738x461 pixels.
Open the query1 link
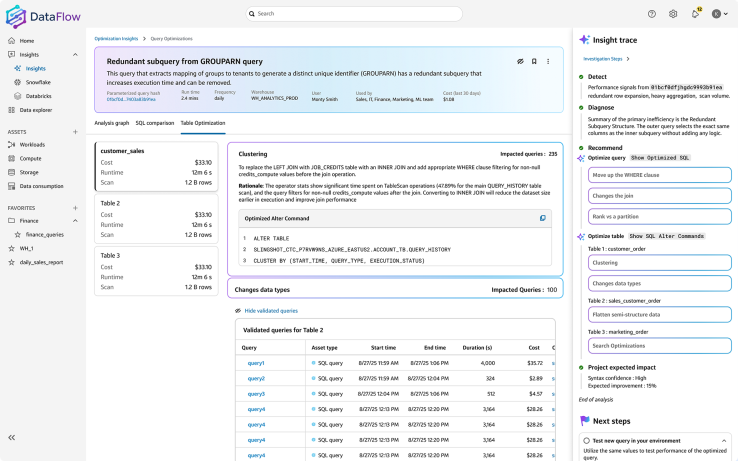(x=256, y=363)
